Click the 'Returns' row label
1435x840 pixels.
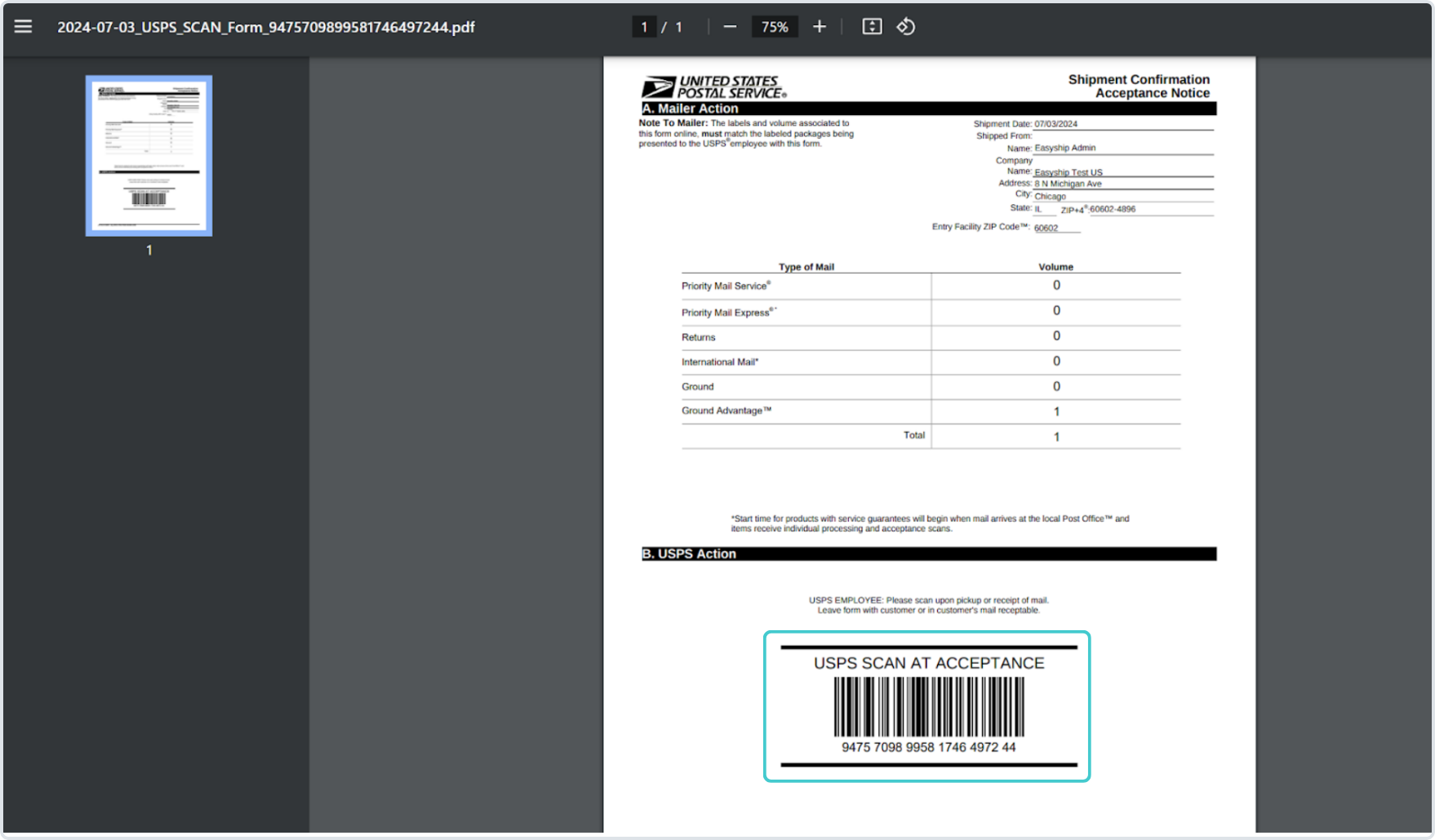[x=699, y=337]
